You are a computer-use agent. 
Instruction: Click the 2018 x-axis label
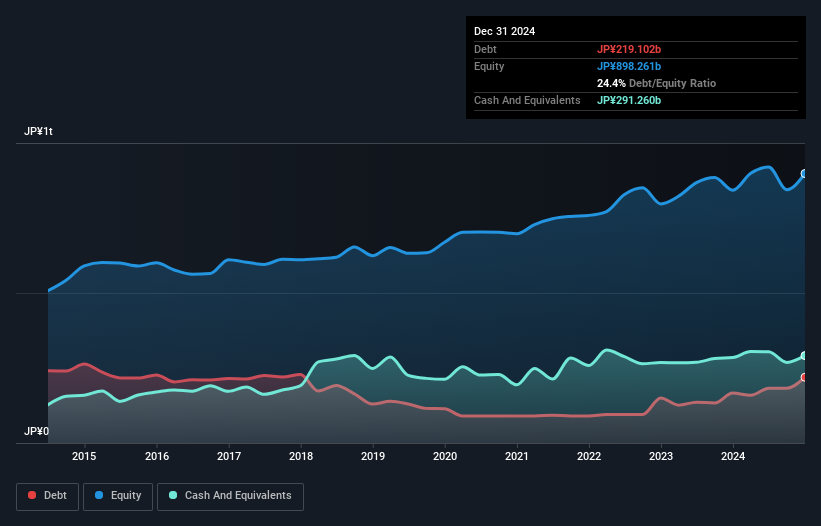click(301, 456)
